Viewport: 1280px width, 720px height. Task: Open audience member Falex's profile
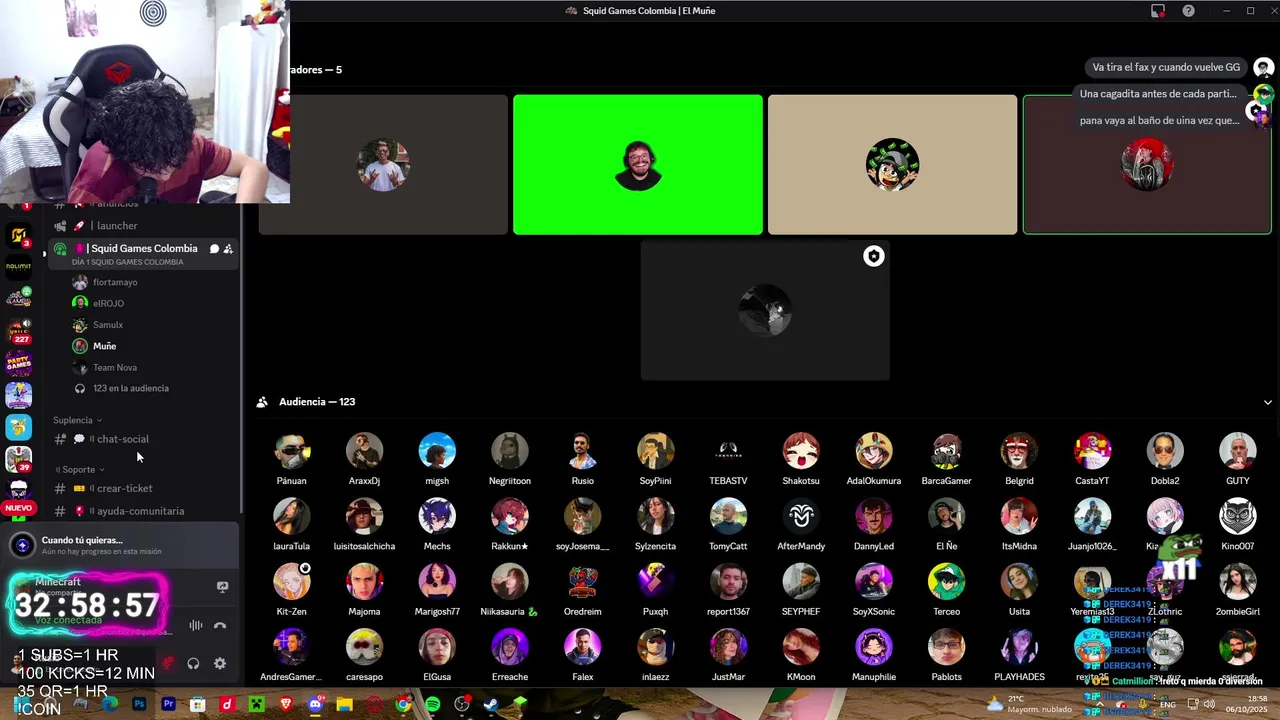583,655
